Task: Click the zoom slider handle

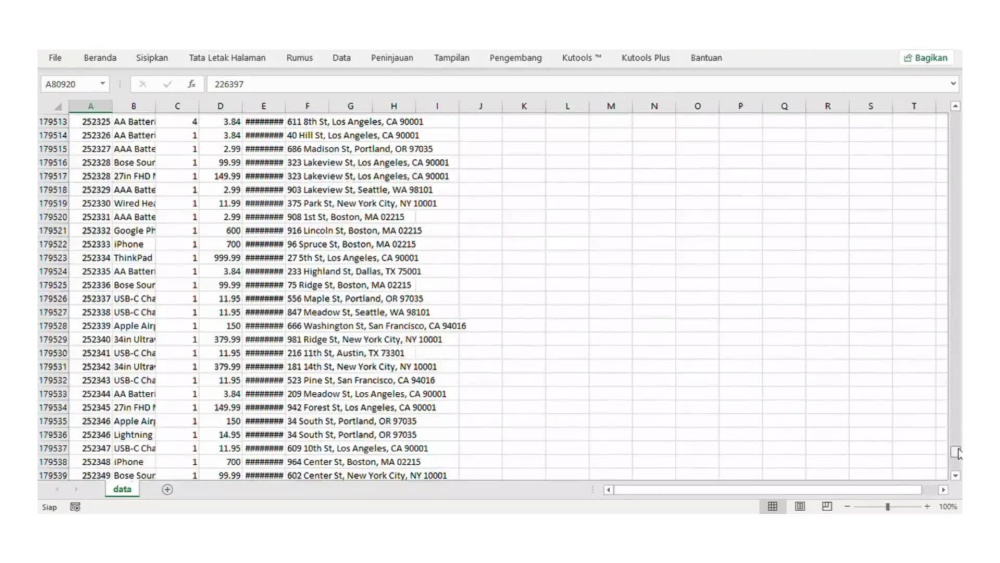Action: [x=887, y=506]
